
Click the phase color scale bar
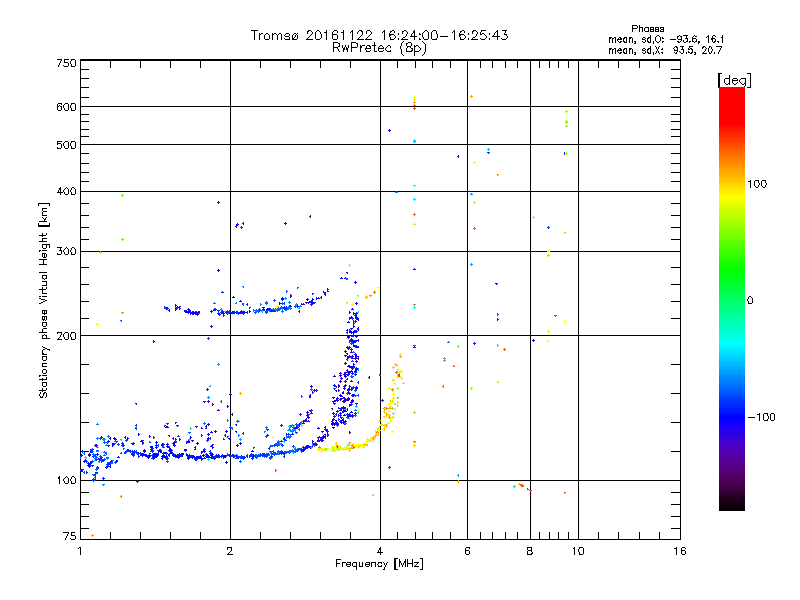732,298
